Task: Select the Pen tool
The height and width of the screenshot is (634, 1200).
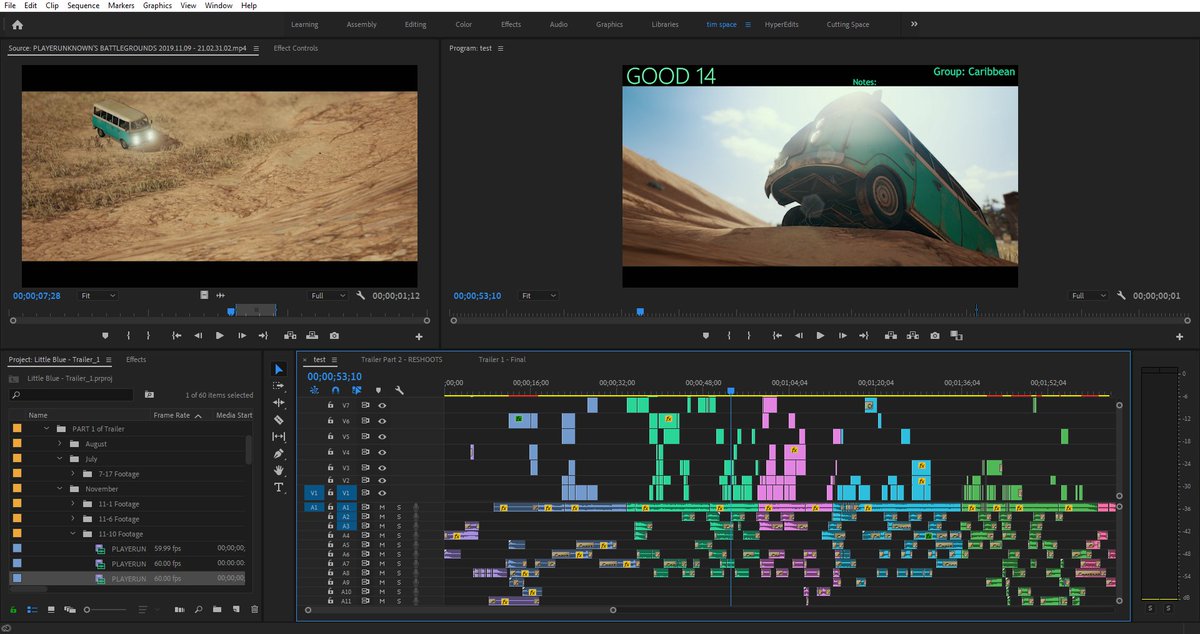Action: click(x=279, y=453)
